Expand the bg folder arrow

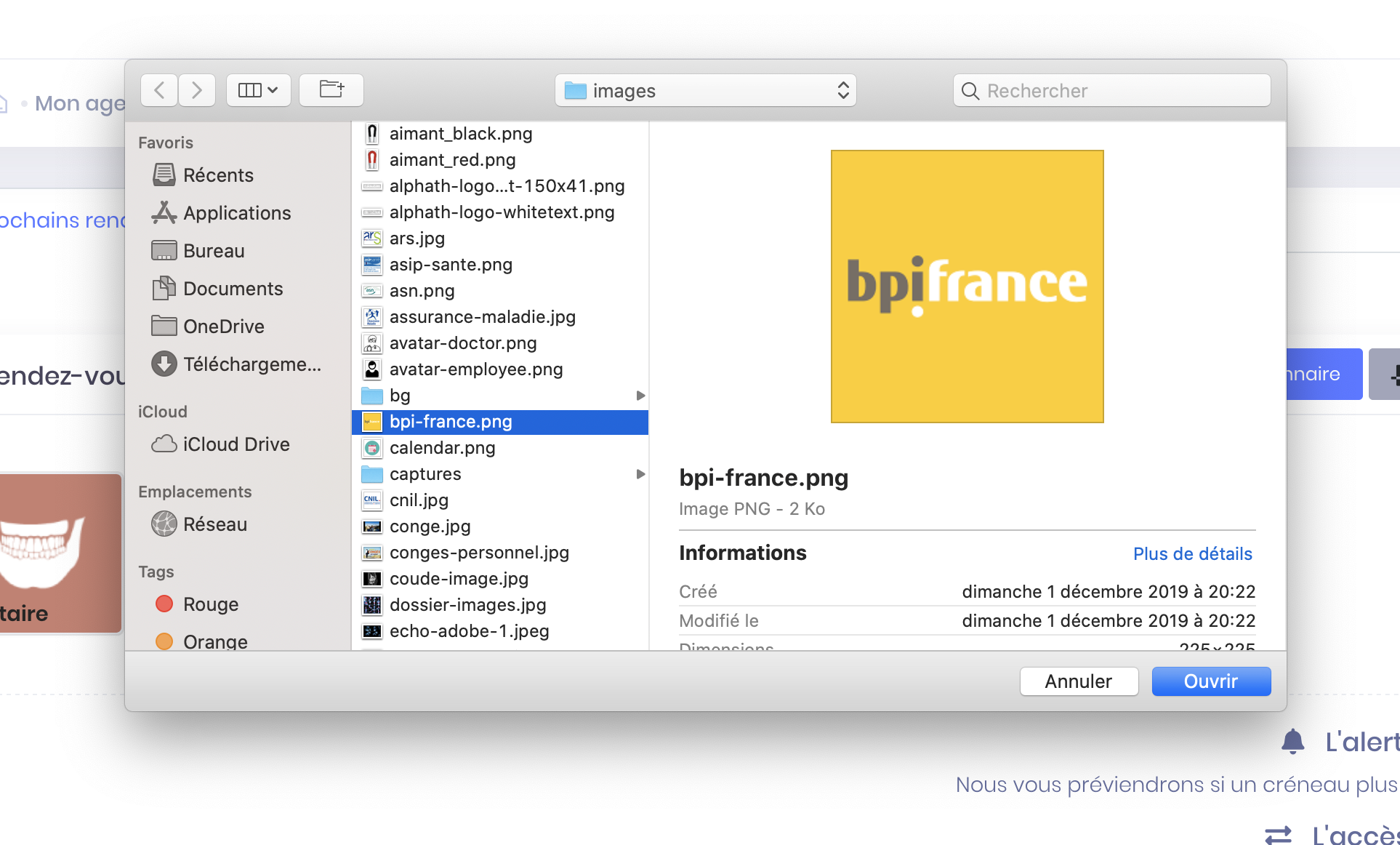(640, 396)
